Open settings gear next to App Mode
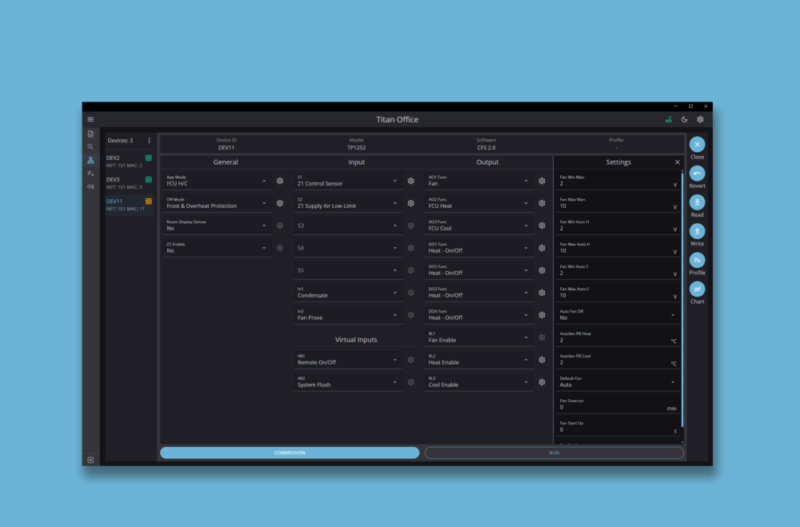The width and height of the screenshot is (800, 527). pyautogui.click(x=280, y=181)
